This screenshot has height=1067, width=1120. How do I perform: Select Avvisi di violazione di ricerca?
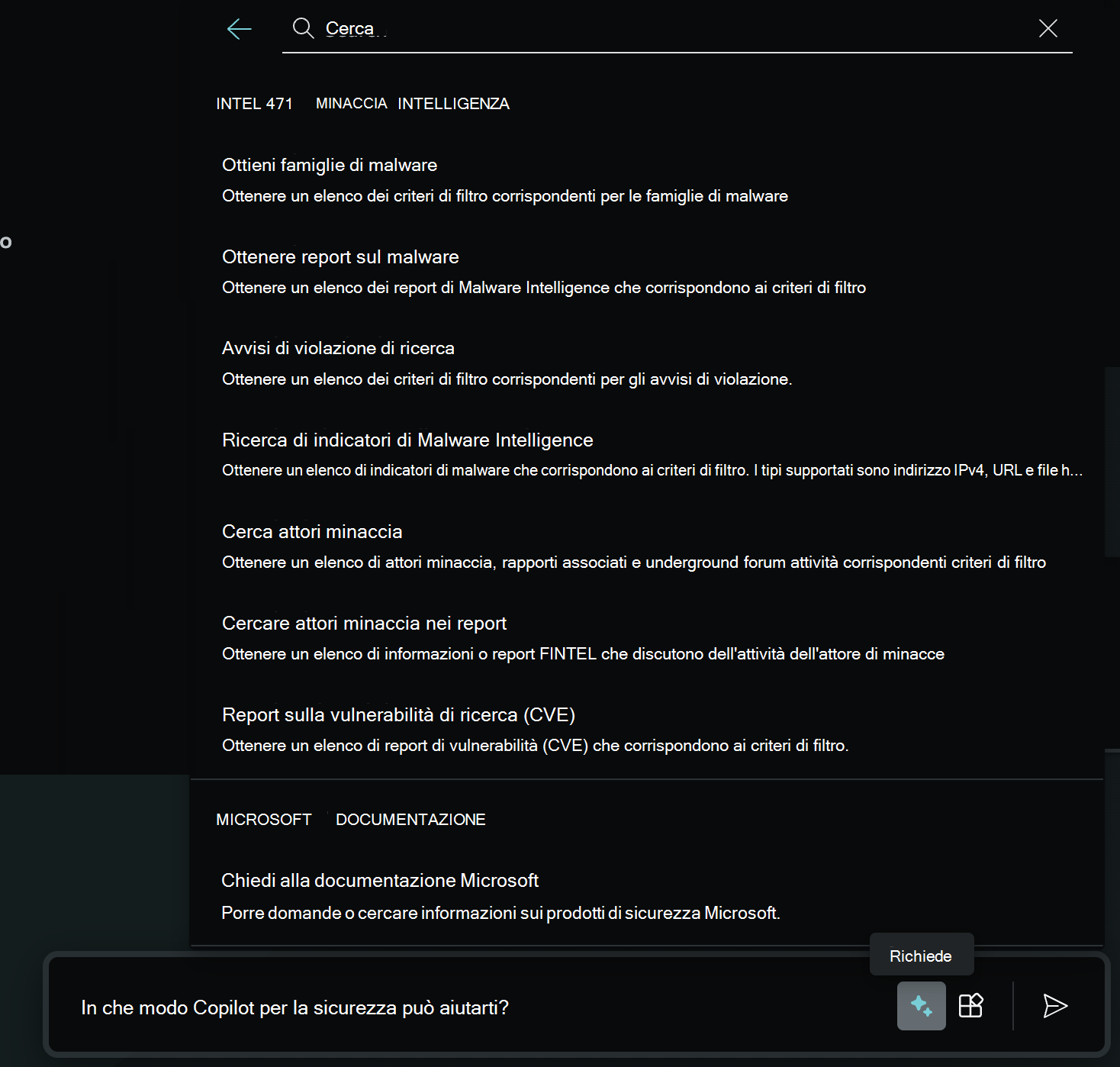[338, 348]
